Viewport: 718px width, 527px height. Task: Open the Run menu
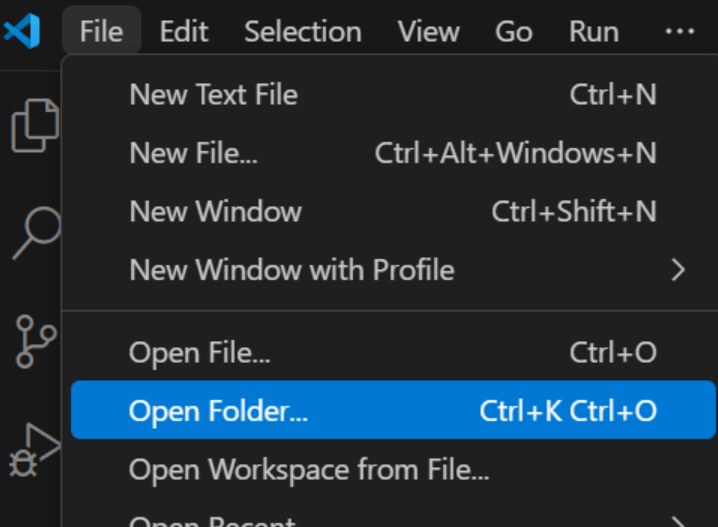click(x=594, y=32)
